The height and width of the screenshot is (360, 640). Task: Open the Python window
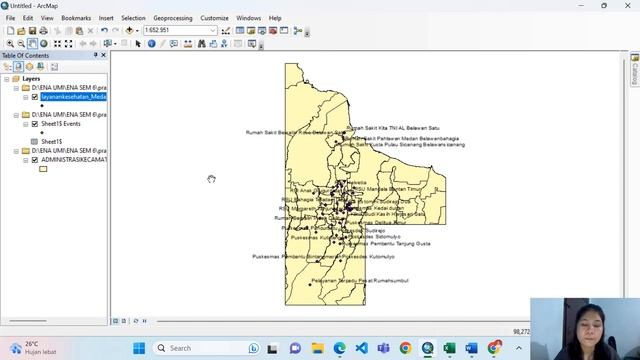point(284,31)
